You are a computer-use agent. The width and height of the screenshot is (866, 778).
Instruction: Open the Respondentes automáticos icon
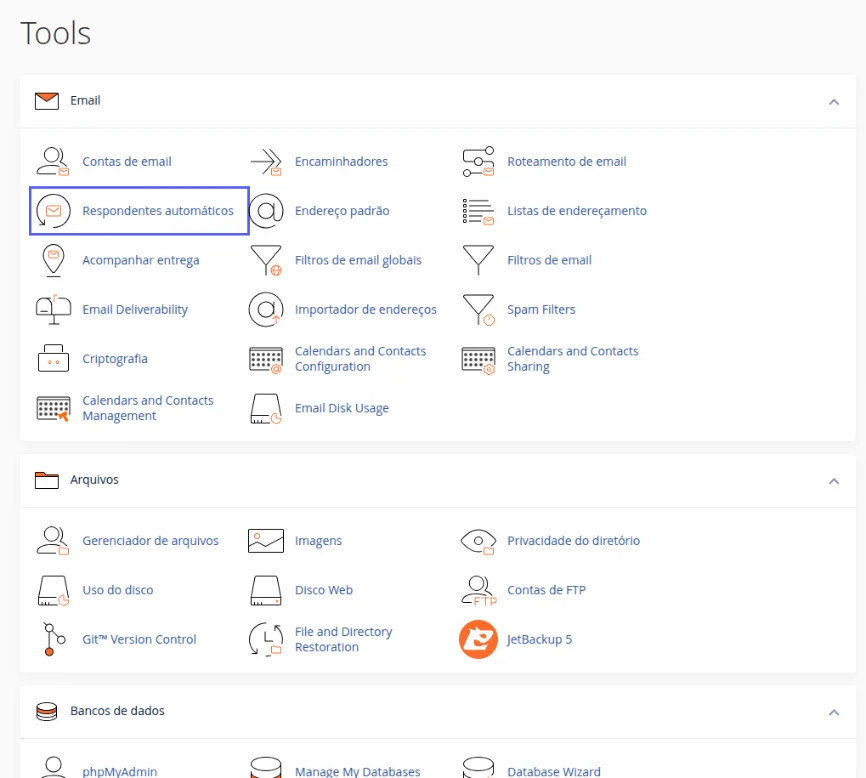53,211
